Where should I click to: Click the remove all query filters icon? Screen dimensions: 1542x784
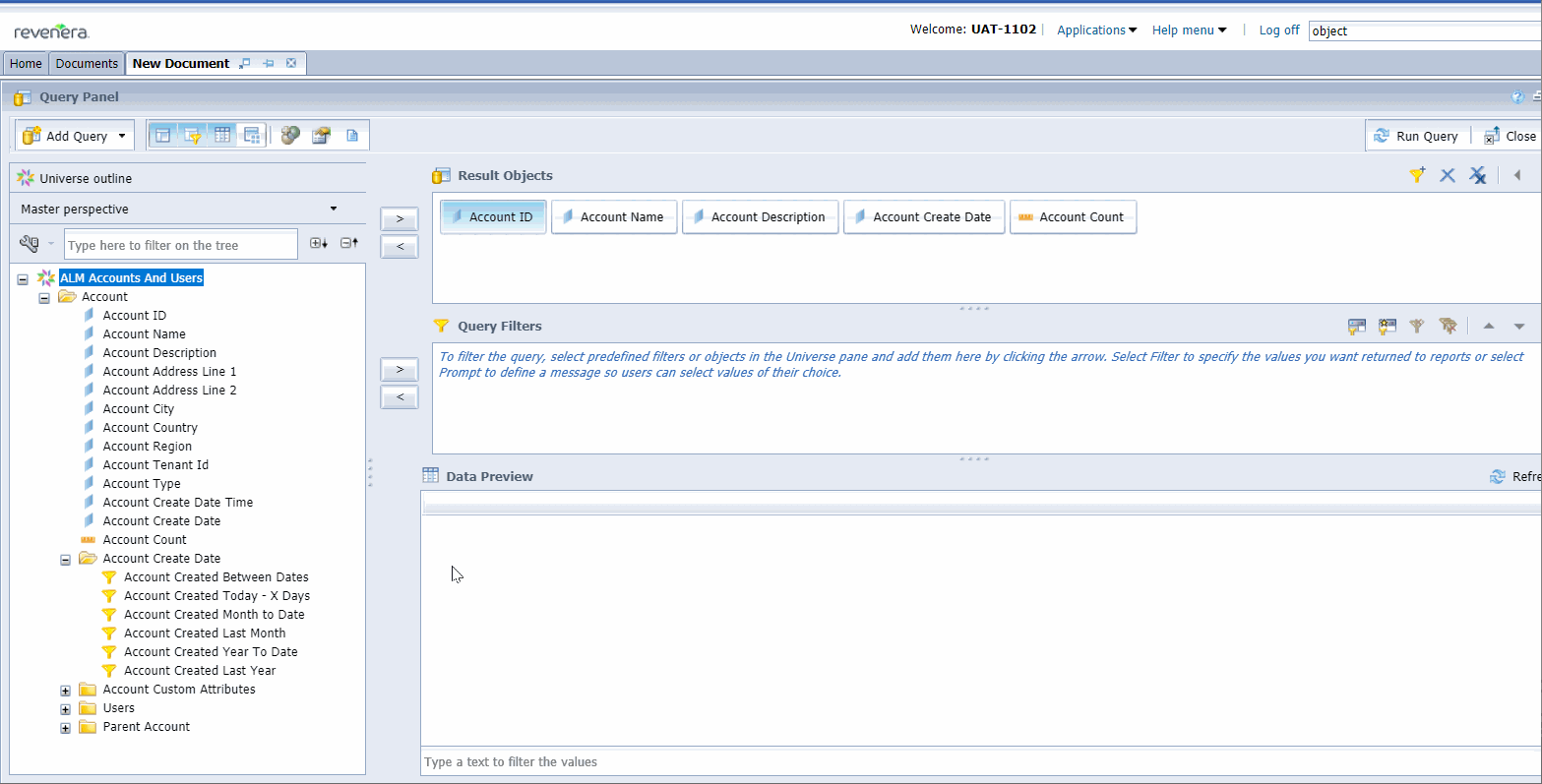[x=1448, y=326]
